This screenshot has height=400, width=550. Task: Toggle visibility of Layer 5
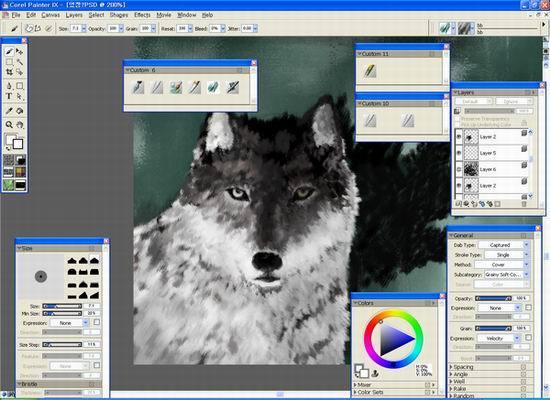[x=459, y=153]
